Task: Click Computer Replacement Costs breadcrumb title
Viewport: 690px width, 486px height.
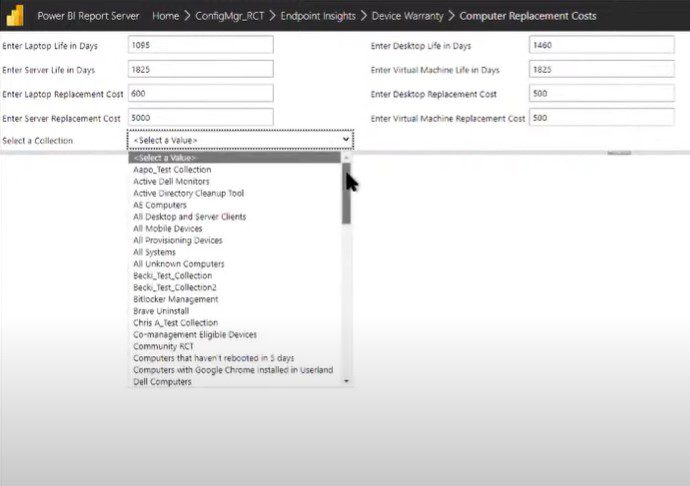Action: [x=528, y=16]
